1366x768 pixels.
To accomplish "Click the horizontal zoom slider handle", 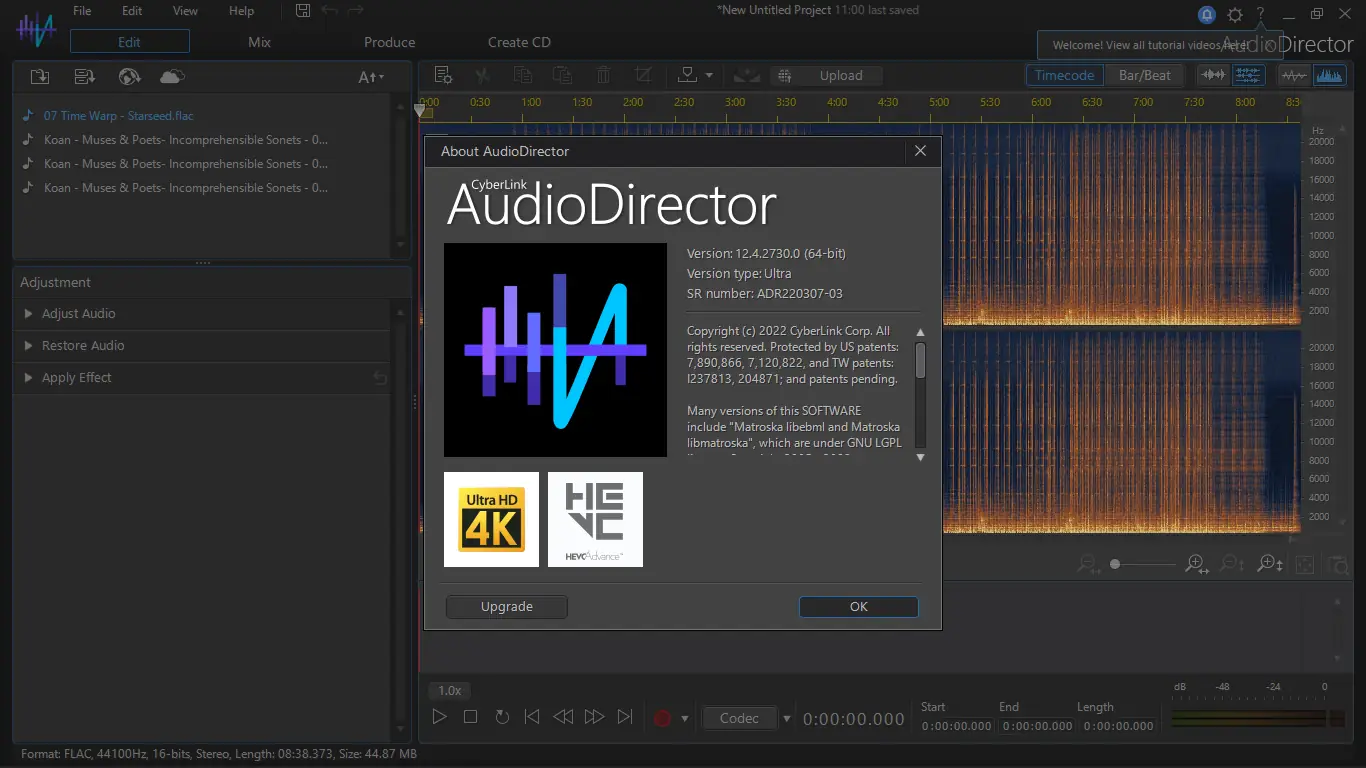I will coord(1115,565).
